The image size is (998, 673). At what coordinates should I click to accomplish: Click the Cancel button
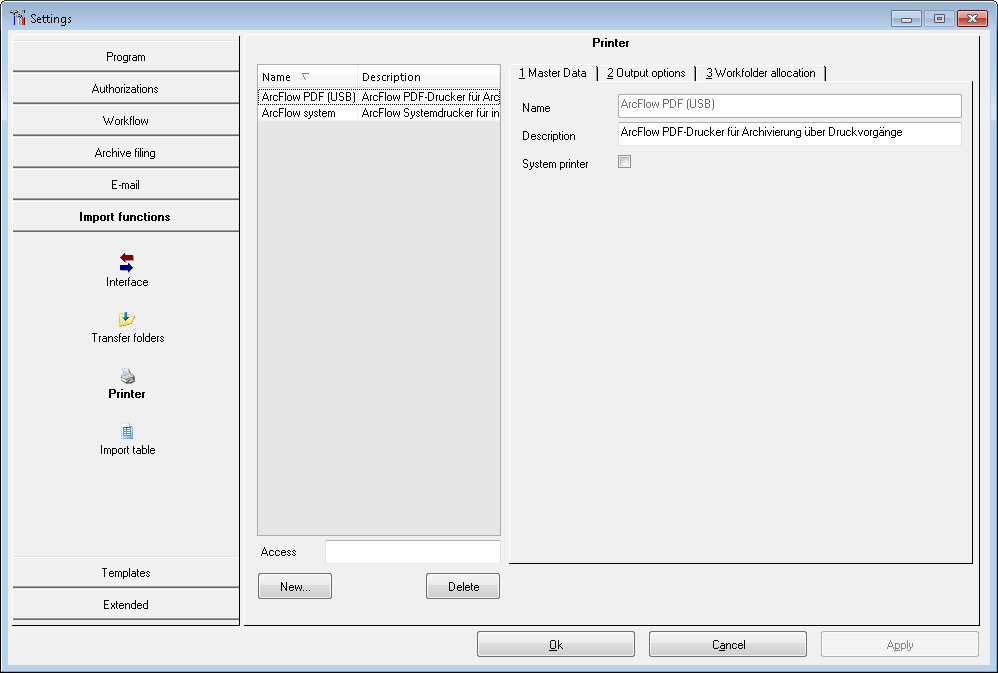click(728, 645)
